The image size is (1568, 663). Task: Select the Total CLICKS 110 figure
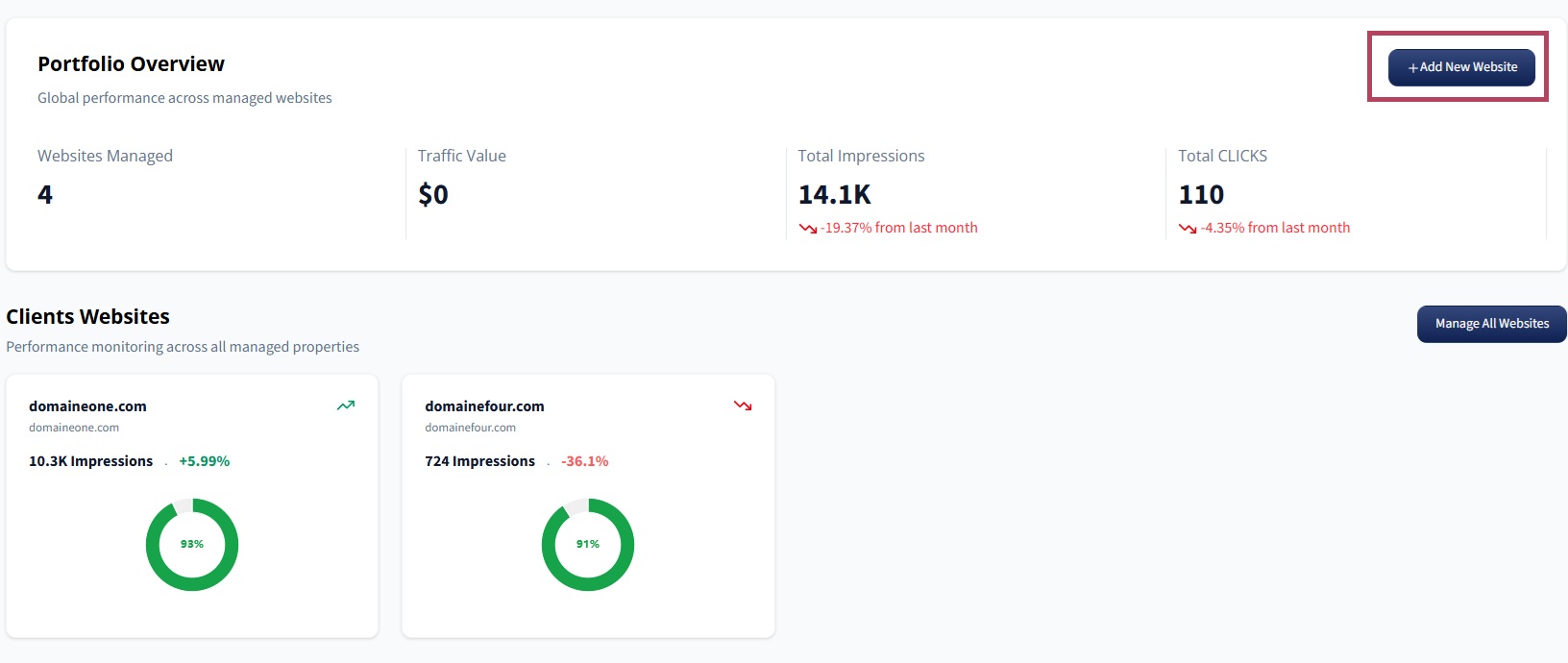coord(1201,195)
